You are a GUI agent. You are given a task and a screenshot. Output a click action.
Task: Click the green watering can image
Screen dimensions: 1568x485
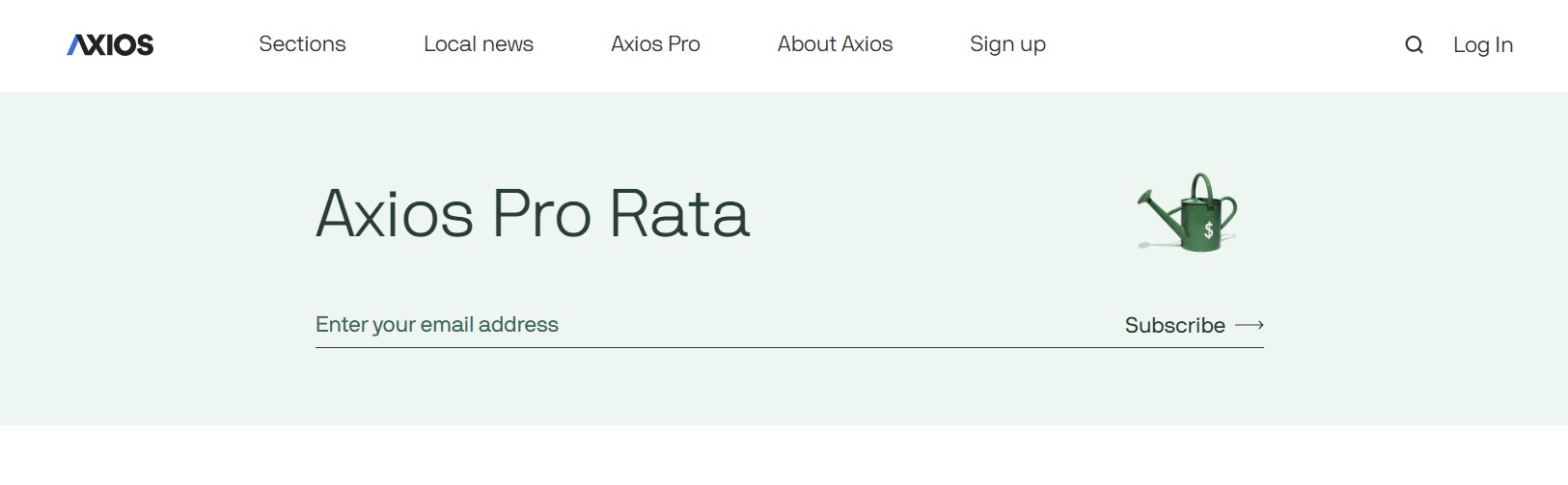tap(1188, 213)
